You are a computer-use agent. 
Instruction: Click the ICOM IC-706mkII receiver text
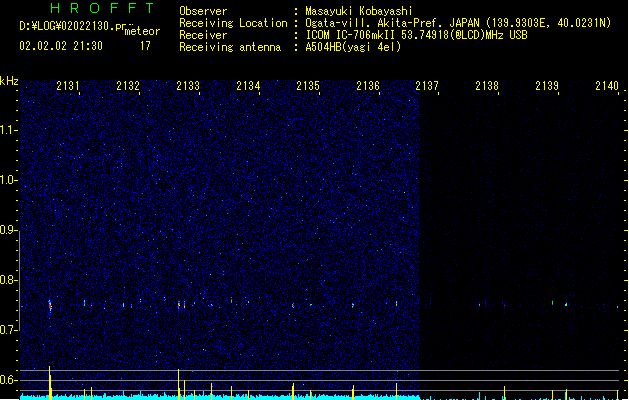[416, 35]
